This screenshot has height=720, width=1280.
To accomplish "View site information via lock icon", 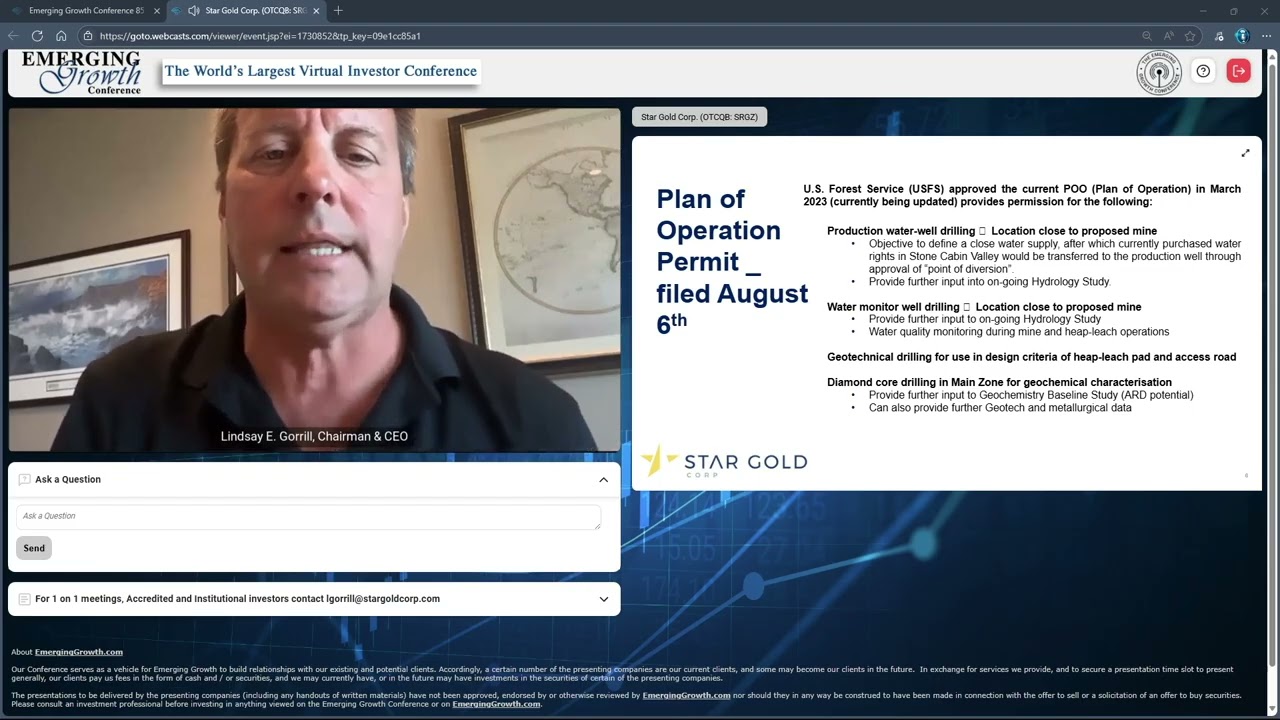I will tap(88, 36).
